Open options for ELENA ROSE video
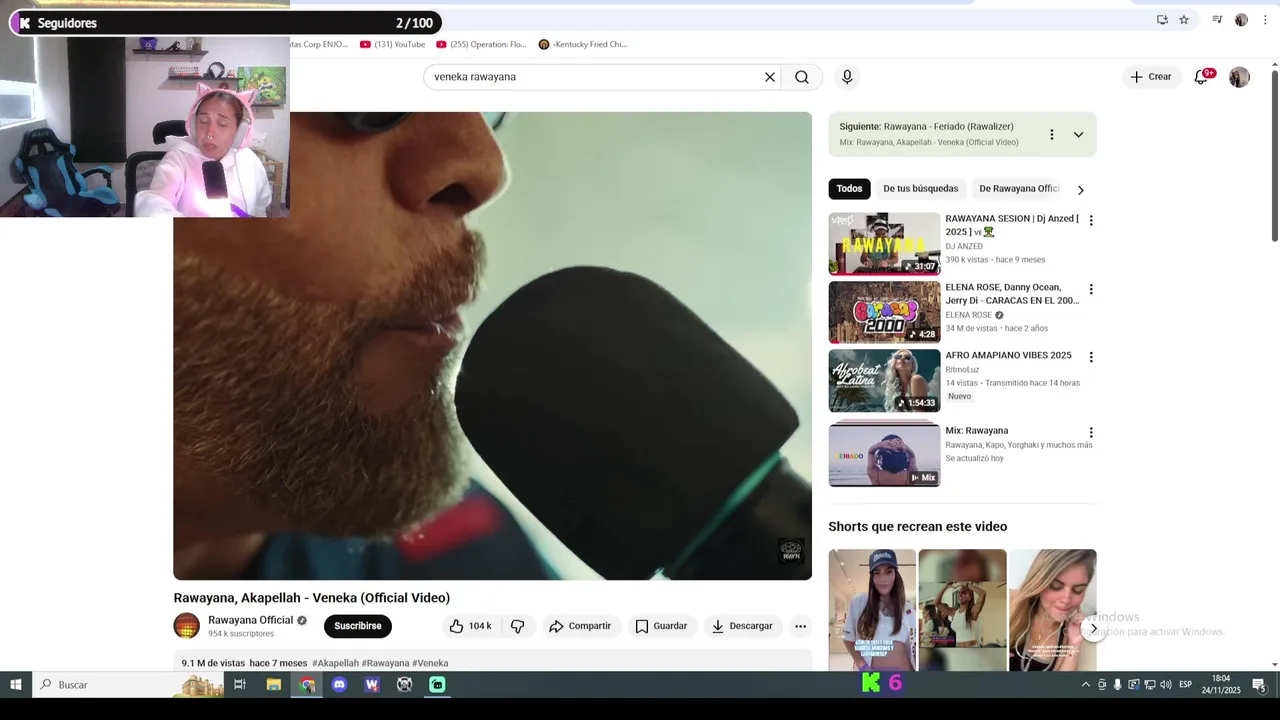Viewport: 1280px width, 720px height. pyautogui.click(x=1091, y=289)
